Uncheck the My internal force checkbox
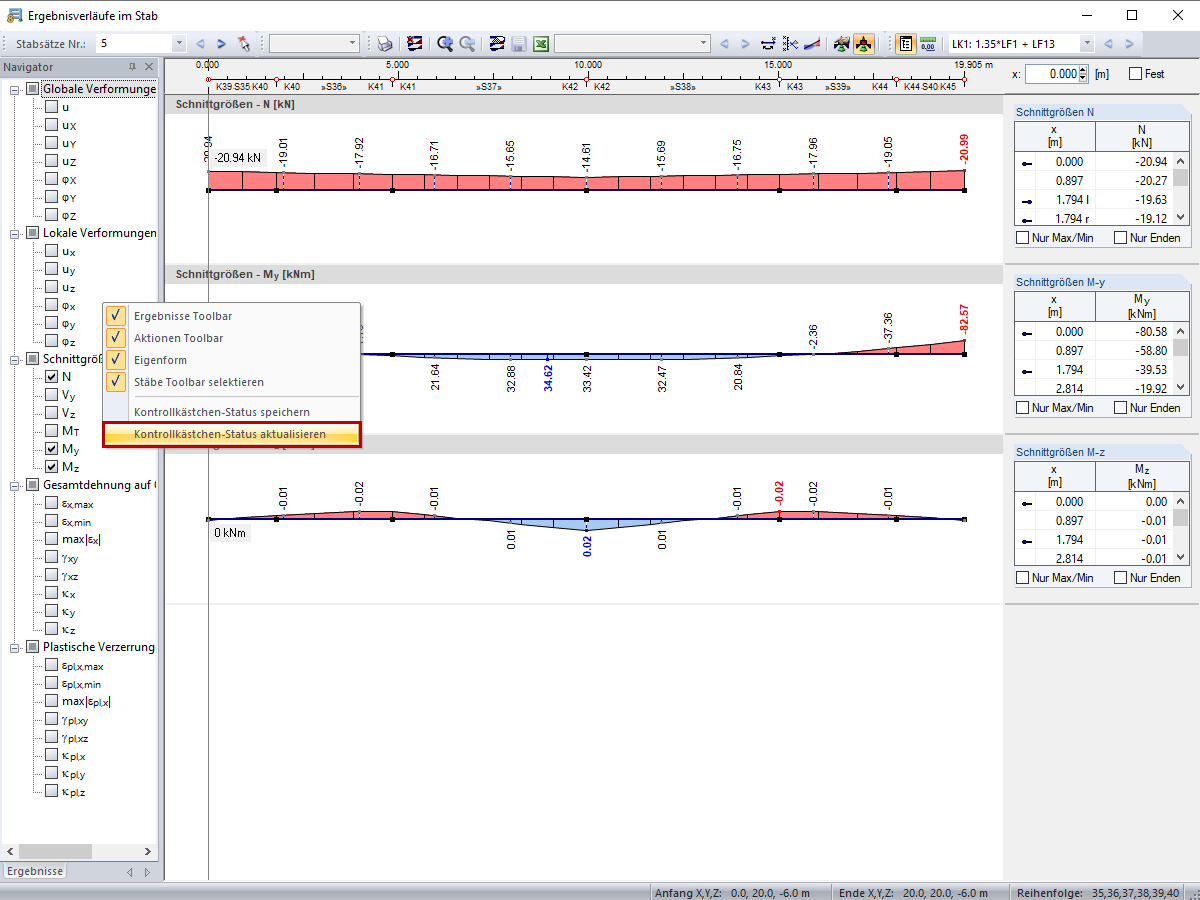This screenshot has height=900, width=1200. click(x=51, y=449)
